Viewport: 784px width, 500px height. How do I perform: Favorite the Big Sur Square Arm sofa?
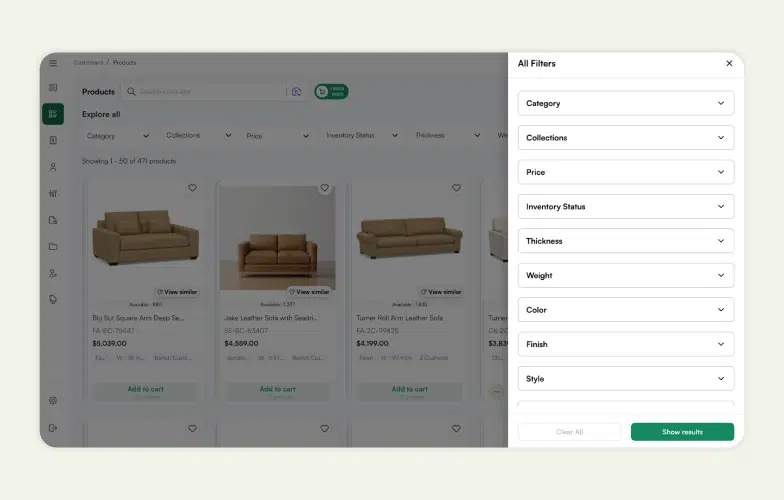tap(192, 188)
